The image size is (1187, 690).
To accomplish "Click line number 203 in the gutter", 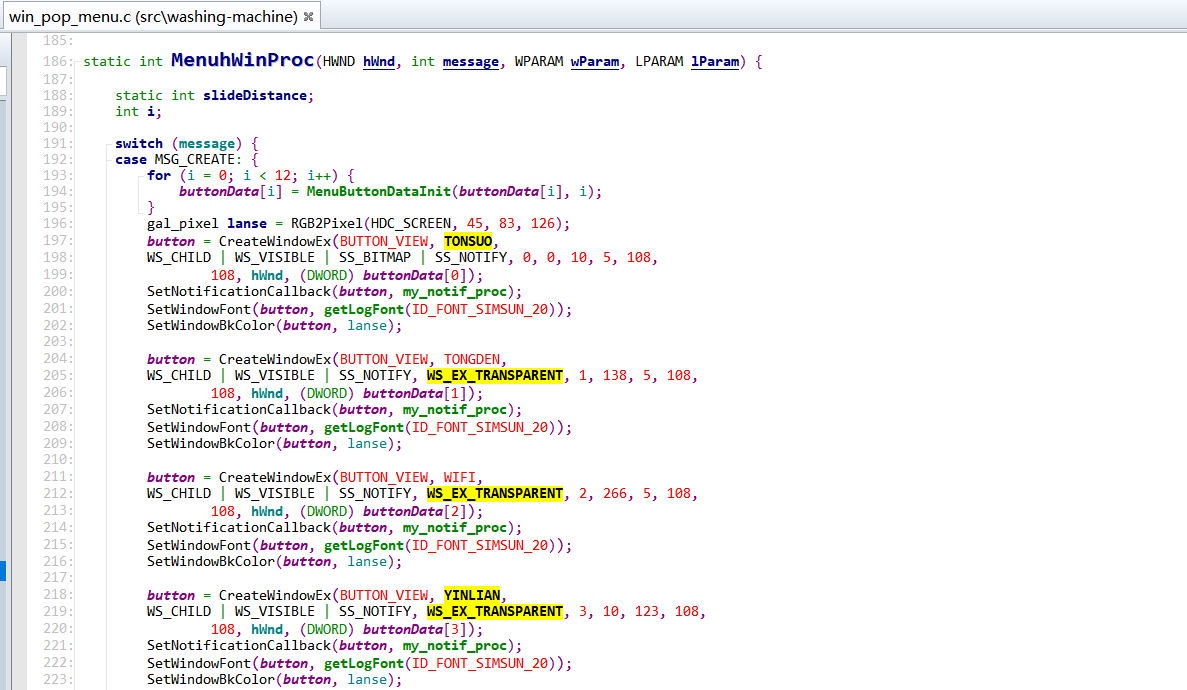I will click(57, 342).
